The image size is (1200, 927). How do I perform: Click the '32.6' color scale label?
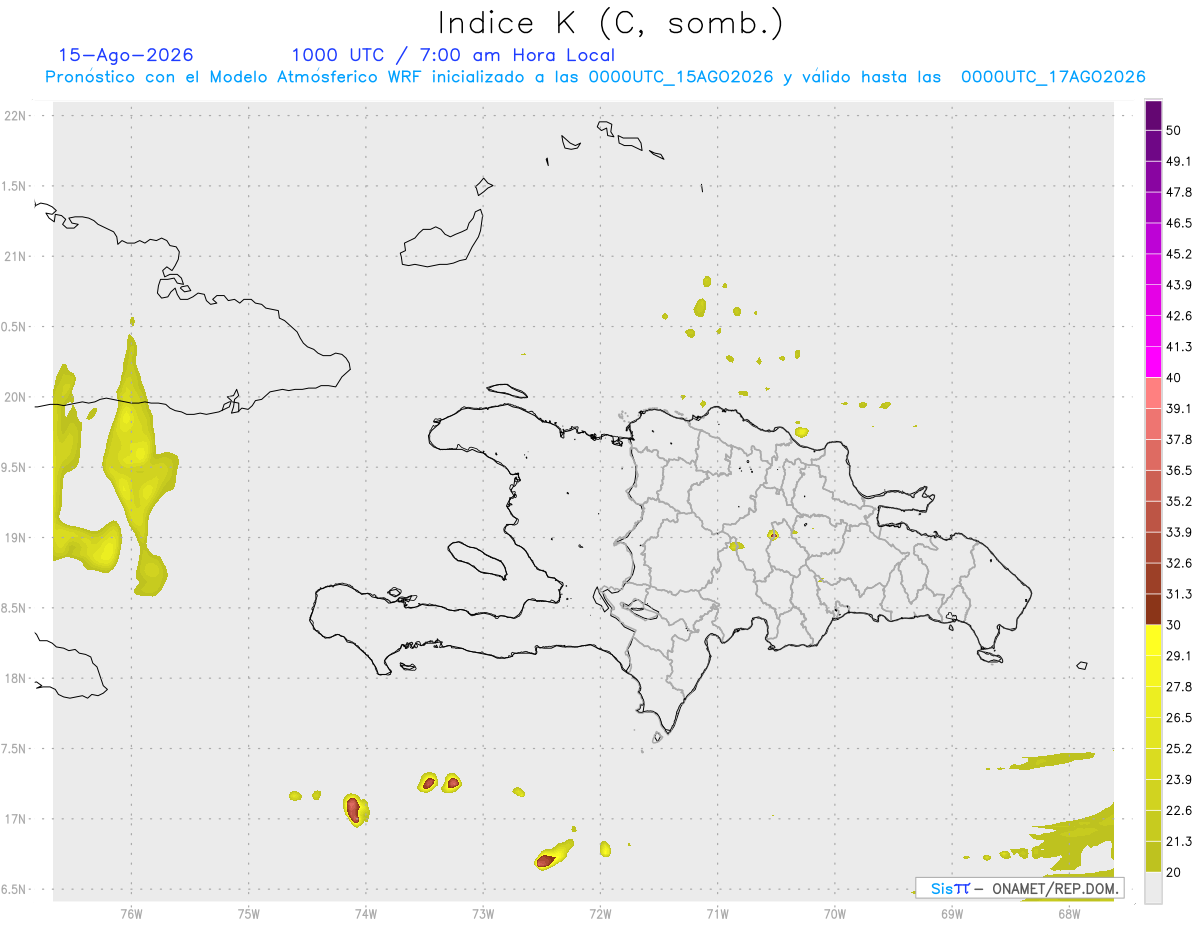(x=1179, y=563)
